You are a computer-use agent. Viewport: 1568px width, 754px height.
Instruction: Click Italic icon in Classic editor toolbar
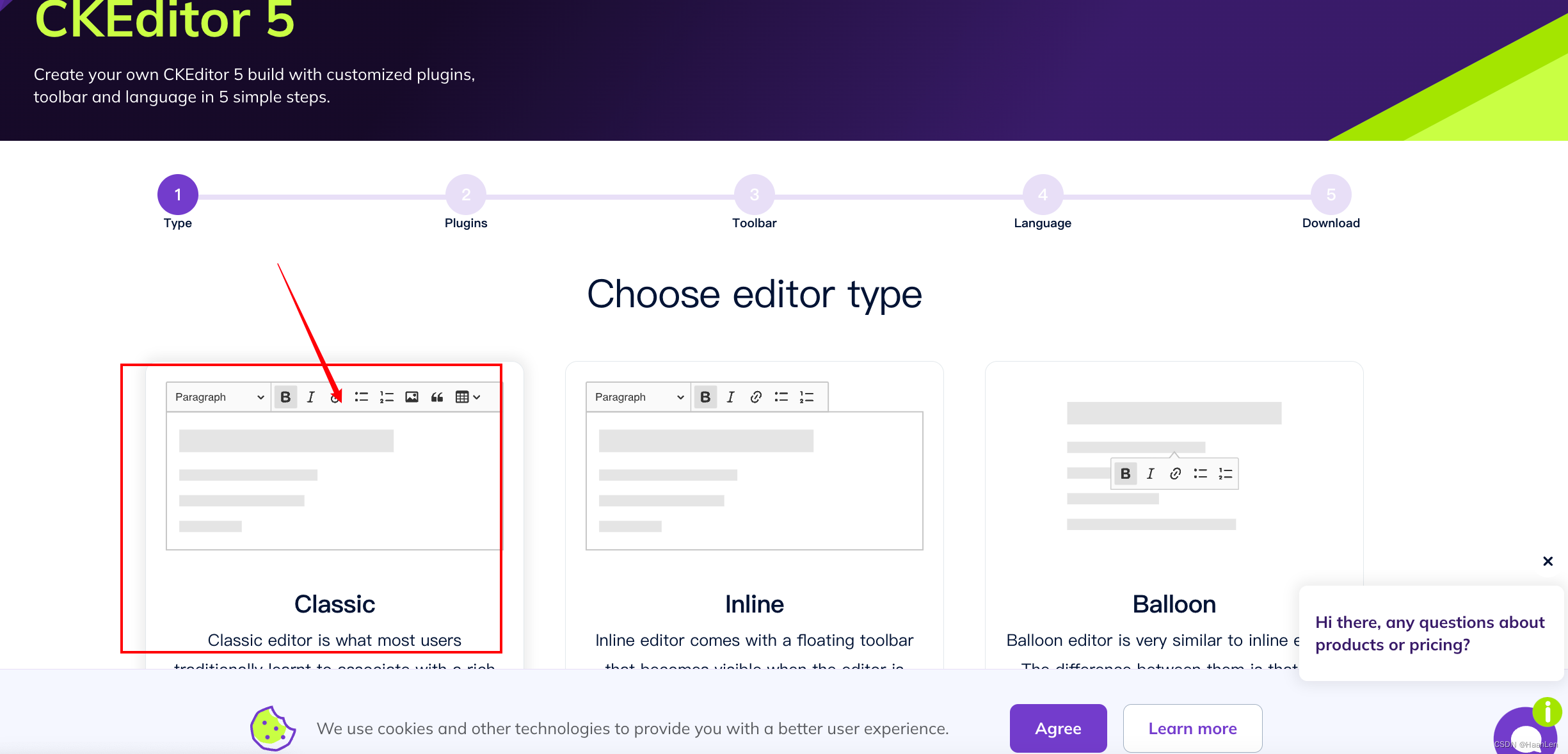tap(310, 397)
